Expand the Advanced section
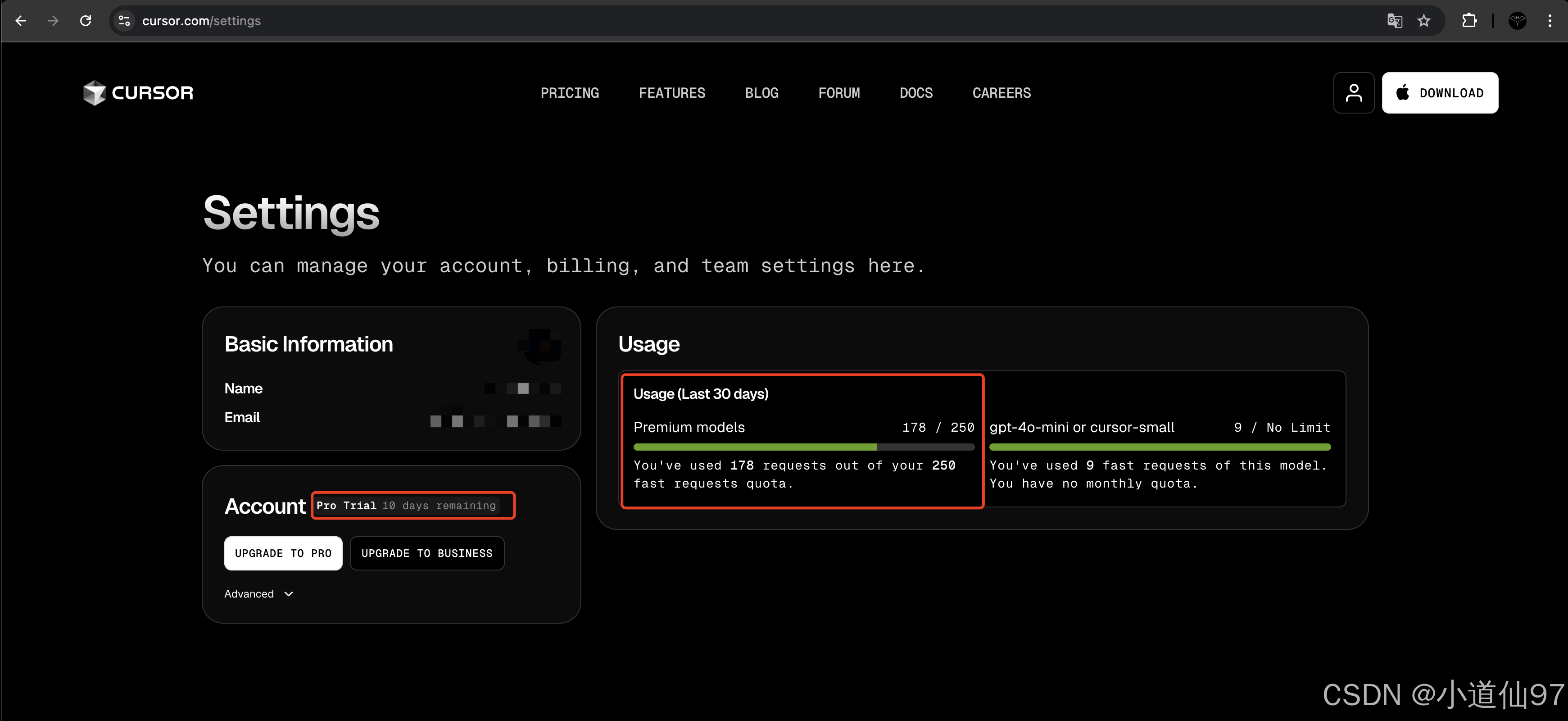This screenshot has width=1568, height=721. [258, 594]
